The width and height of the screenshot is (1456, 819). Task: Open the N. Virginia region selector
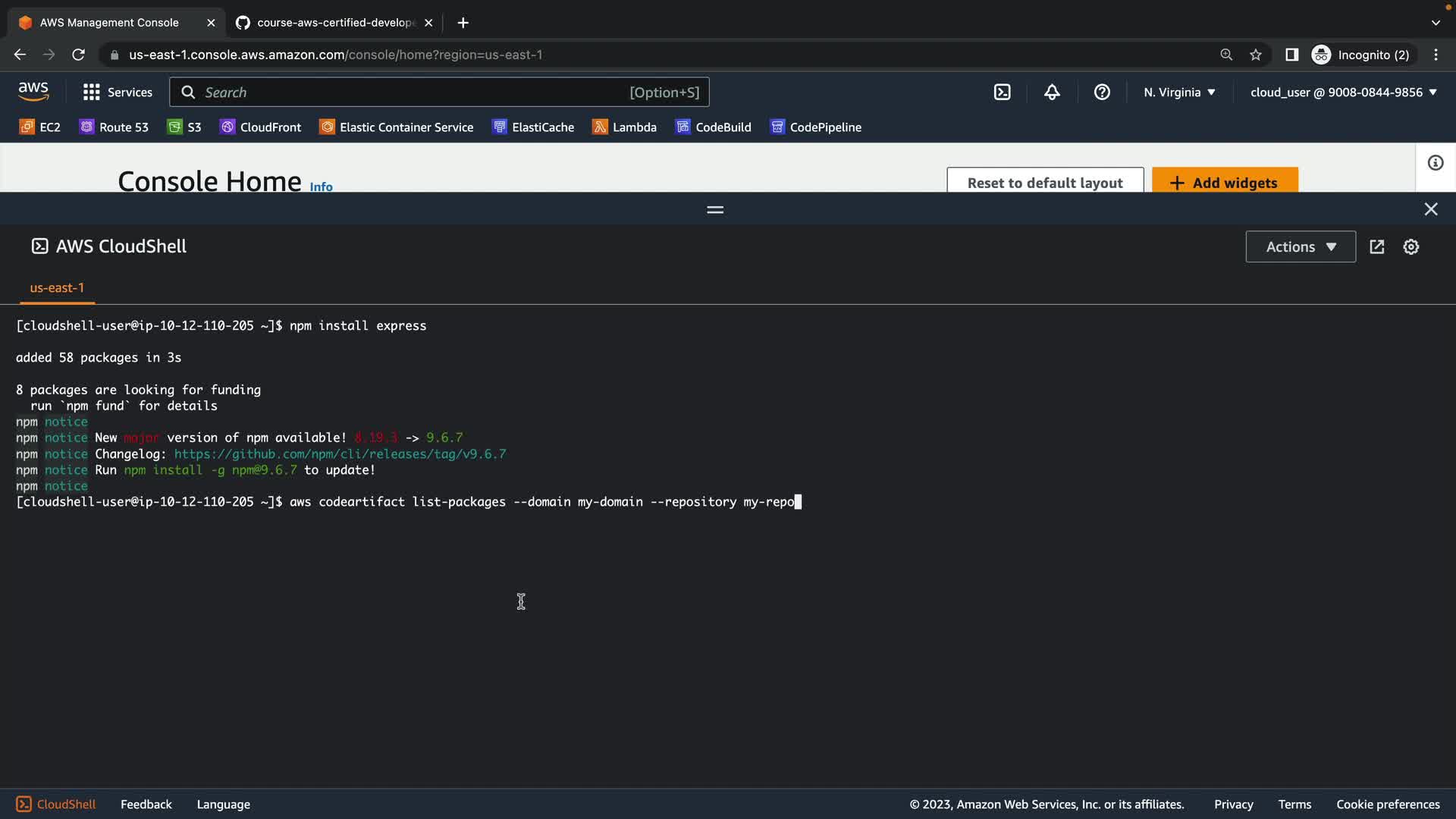1179,93
